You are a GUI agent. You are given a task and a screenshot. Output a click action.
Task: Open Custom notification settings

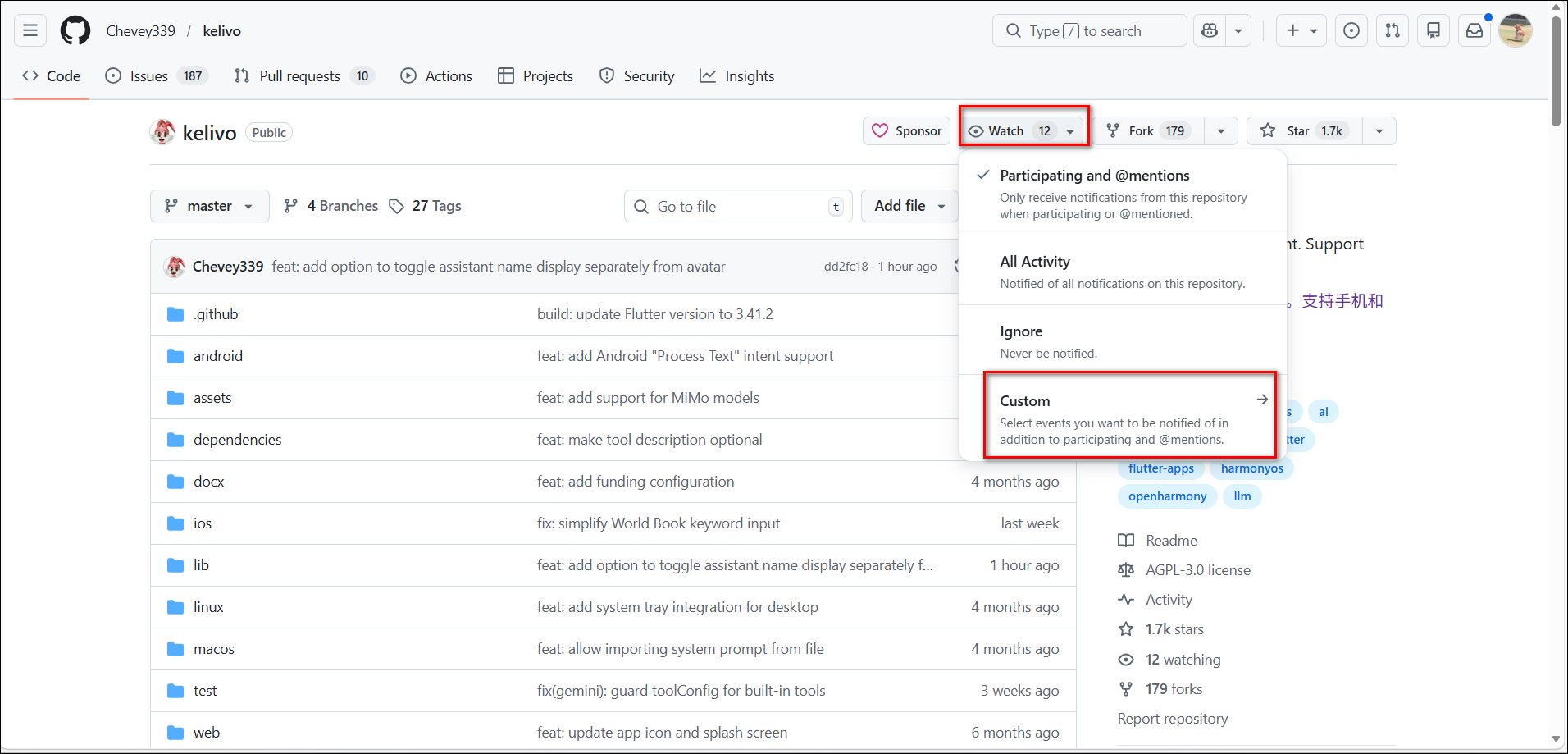click(x=1130, y=415)
